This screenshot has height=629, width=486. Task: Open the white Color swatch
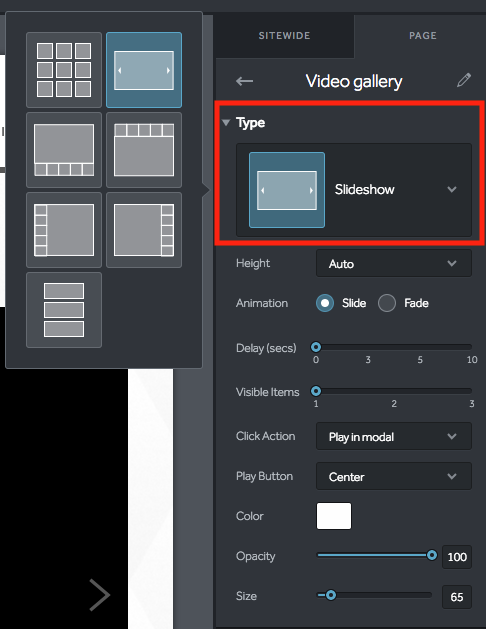coord(334,516)
